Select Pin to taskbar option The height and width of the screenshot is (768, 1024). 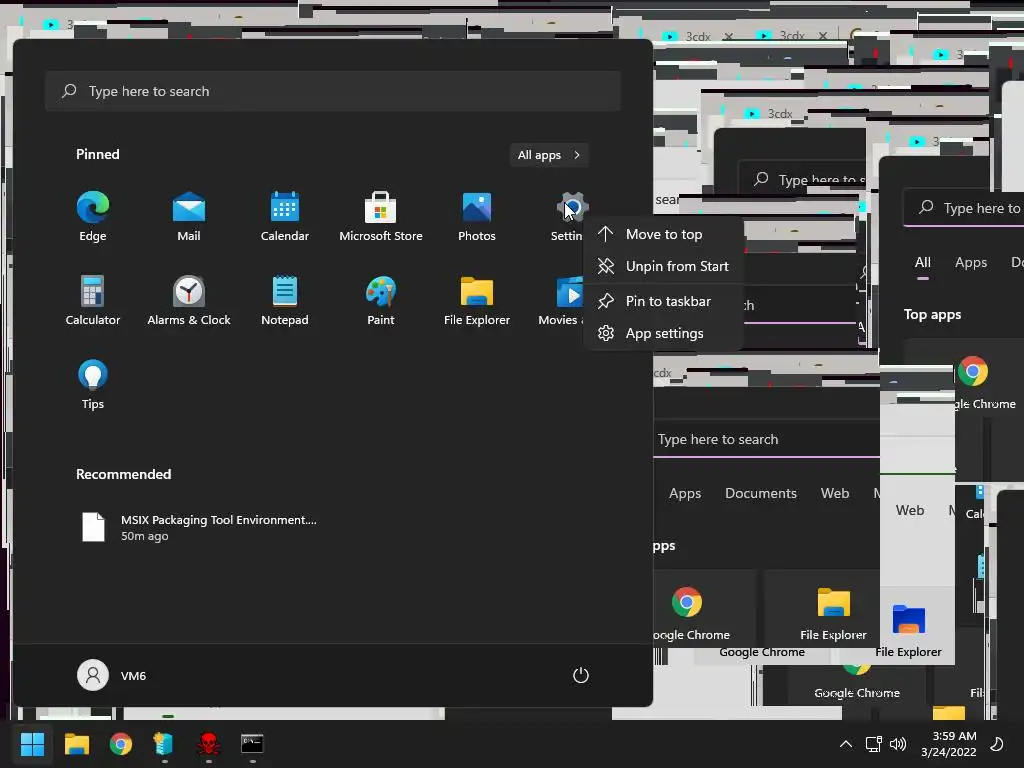(664, 301)
